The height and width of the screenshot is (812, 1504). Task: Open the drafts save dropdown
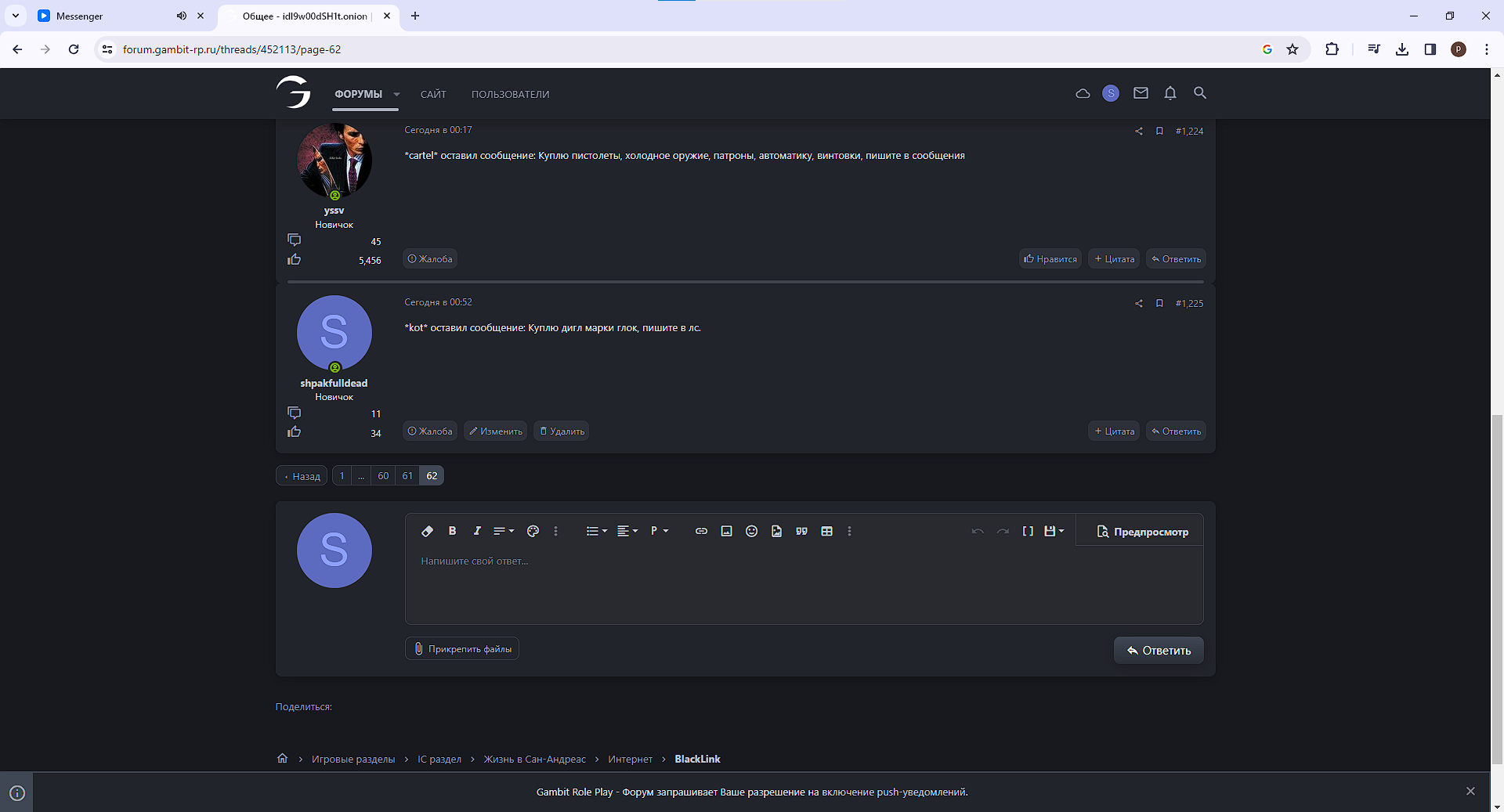tap(1054, 531)
